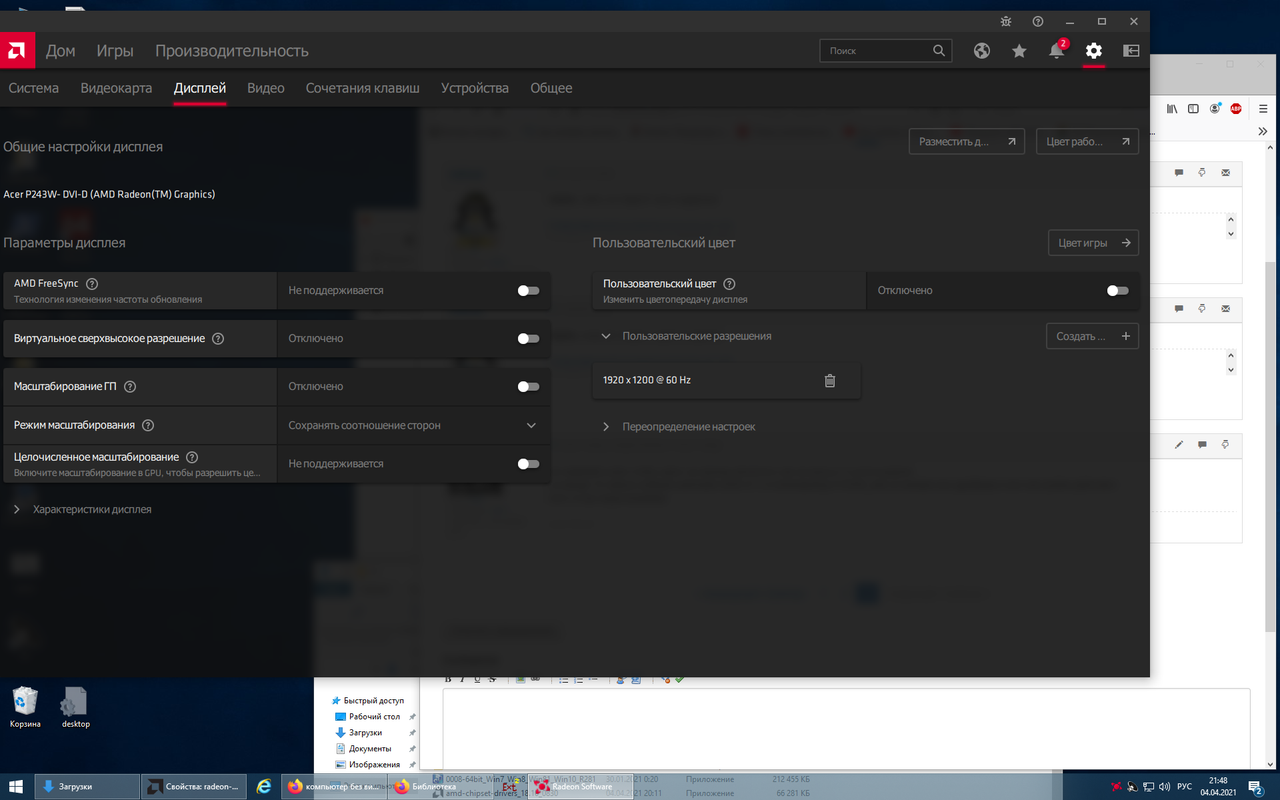Image resolution: width=1280 pixels, height=800 pixels.
Task: Select the 1920 x 1200 @ 60 Hz entry
Action: click(x=726, y=380)
